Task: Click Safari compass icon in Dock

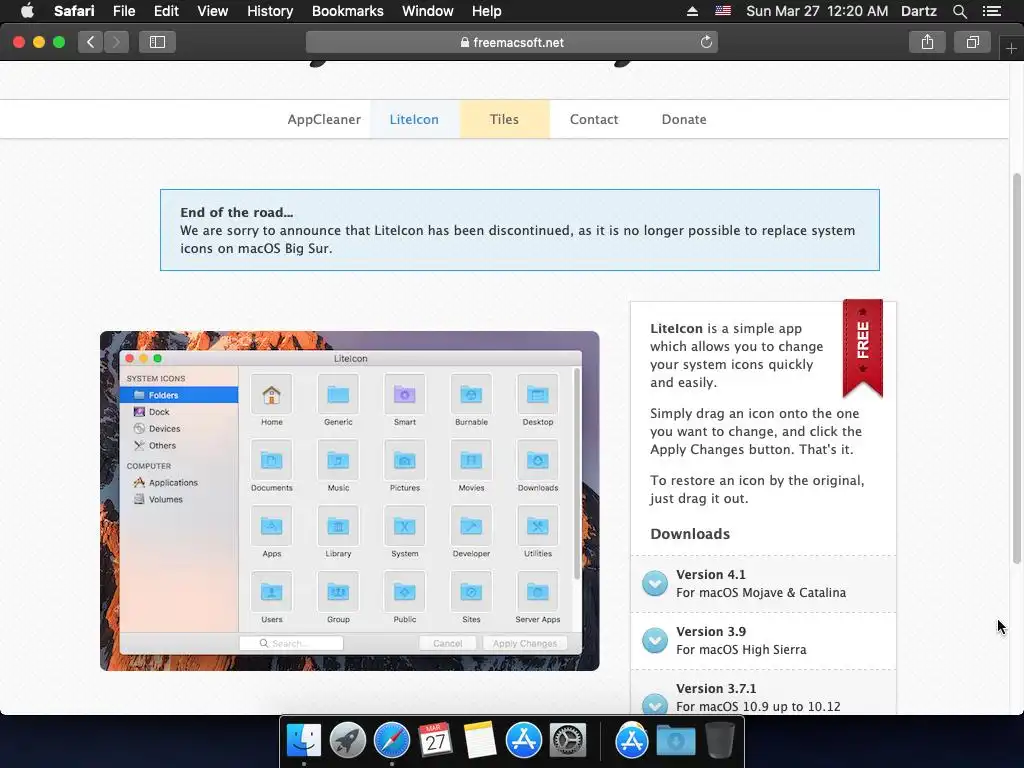Action: coord(392,741)
